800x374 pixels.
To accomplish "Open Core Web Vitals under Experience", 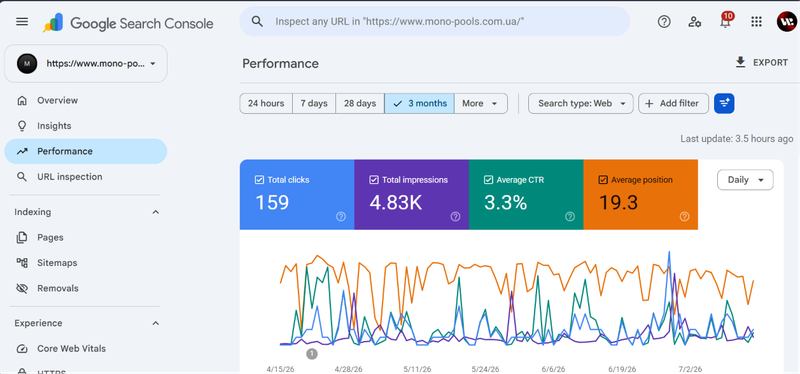I will [86, 349].
